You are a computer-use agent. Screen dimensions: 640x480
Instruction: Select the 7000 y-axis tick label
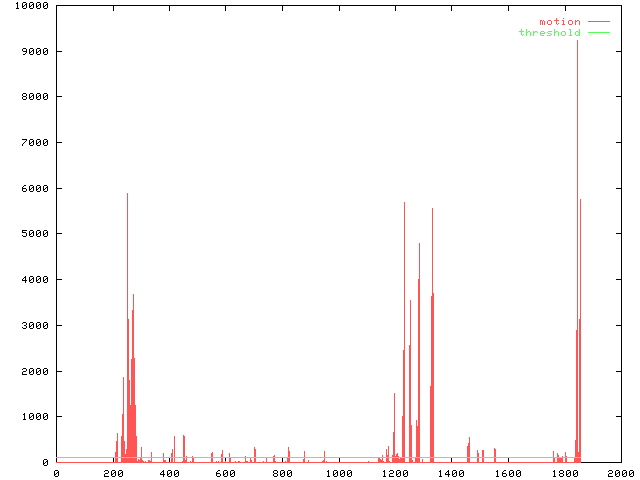(x=34, y=143)
